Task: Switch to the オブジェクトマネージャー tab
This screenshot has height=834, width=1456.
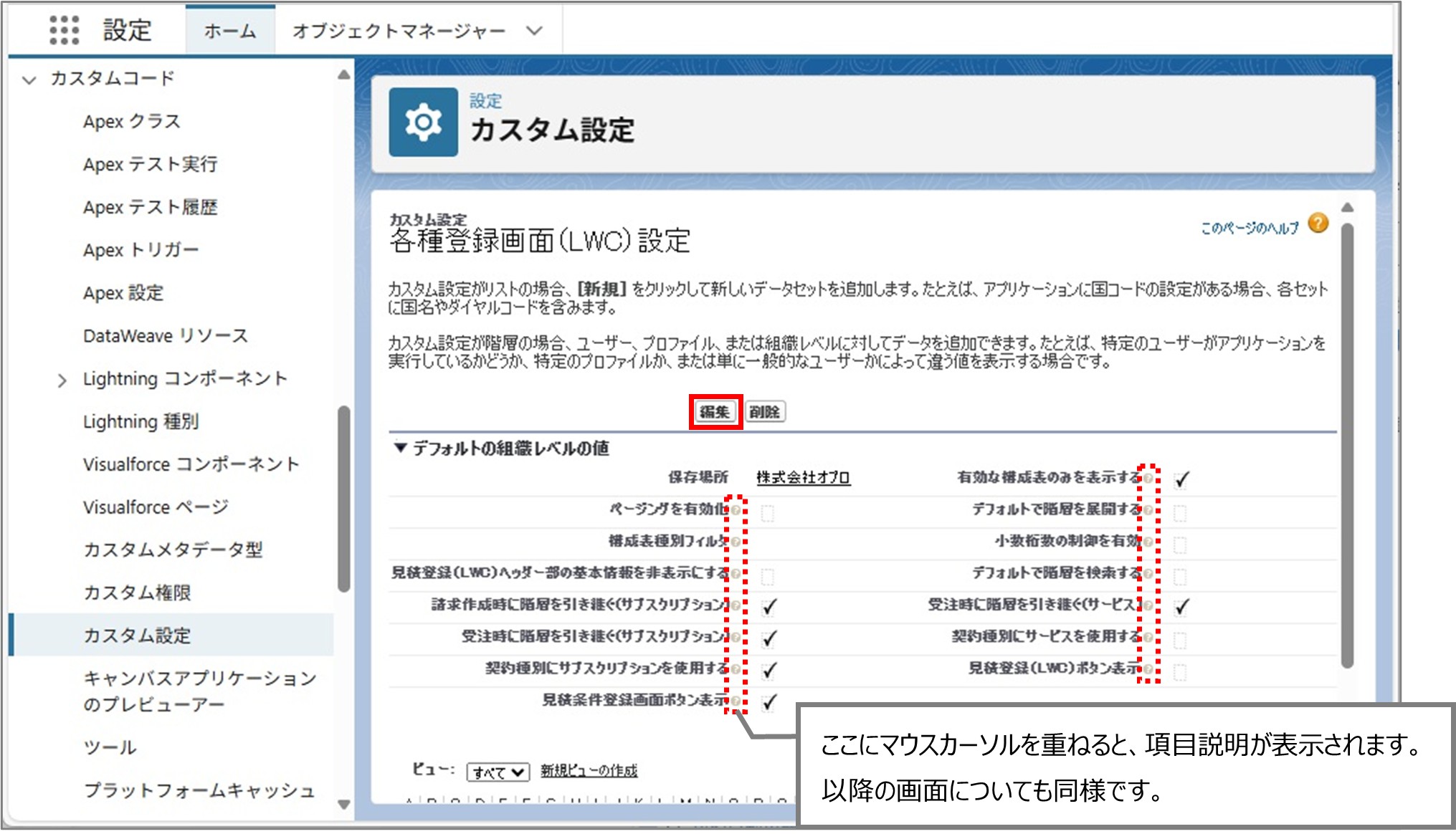Action: coord(398,30)
